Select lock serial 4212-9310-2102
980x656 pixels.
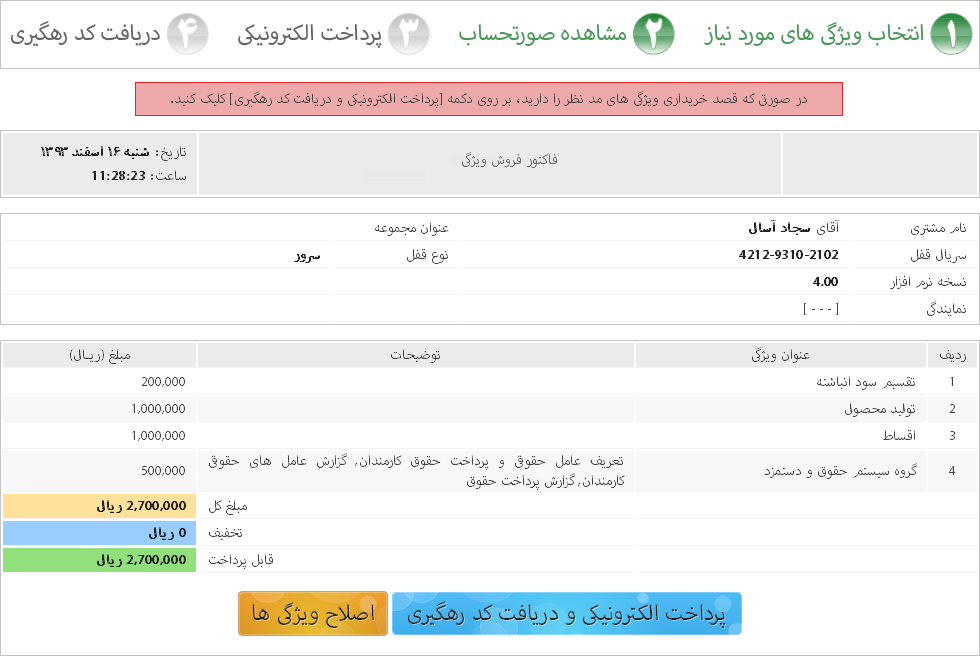tap(788, 255)
